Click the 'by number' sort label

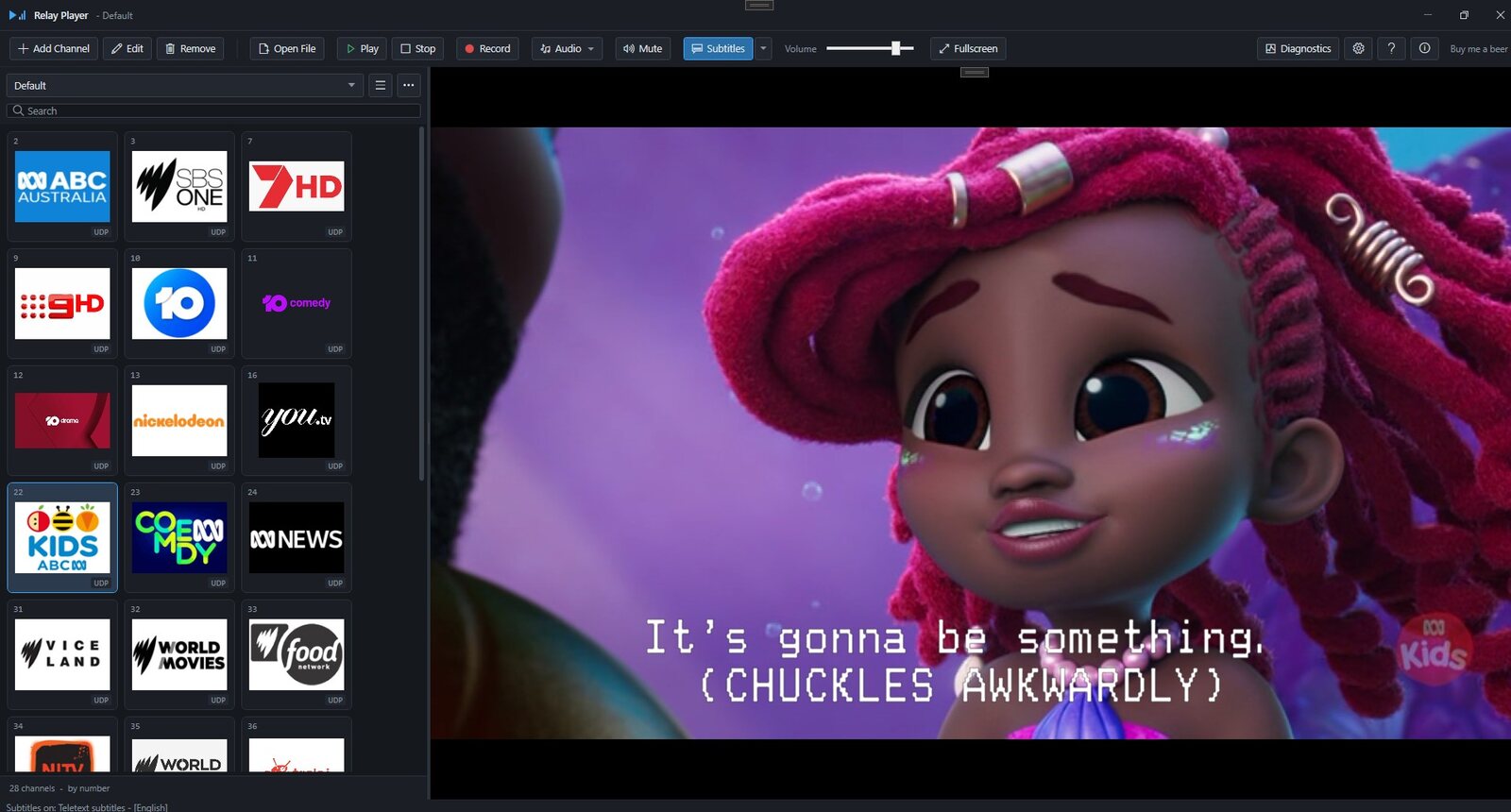pos(89,788)
